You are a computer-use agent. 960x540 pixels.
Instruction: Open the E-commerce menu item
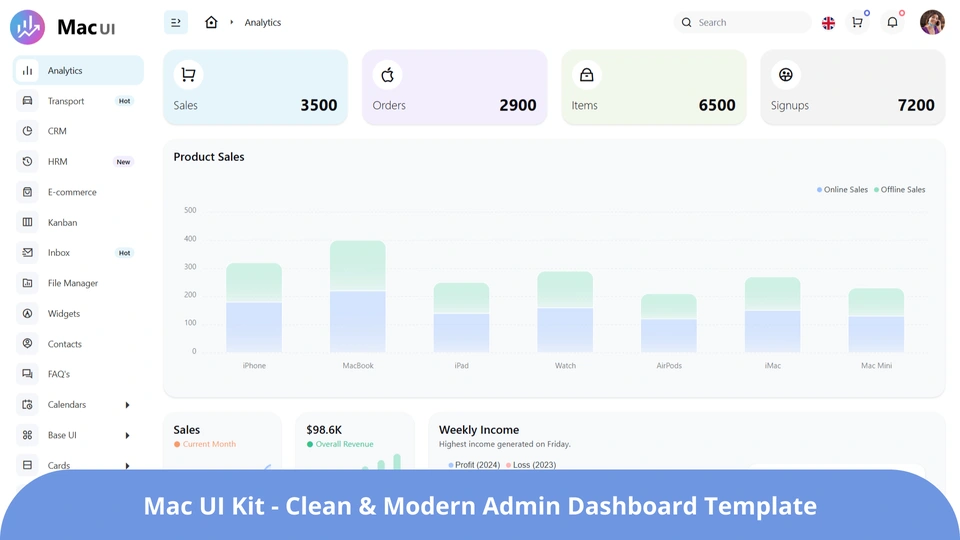click(x=78, y=192)
